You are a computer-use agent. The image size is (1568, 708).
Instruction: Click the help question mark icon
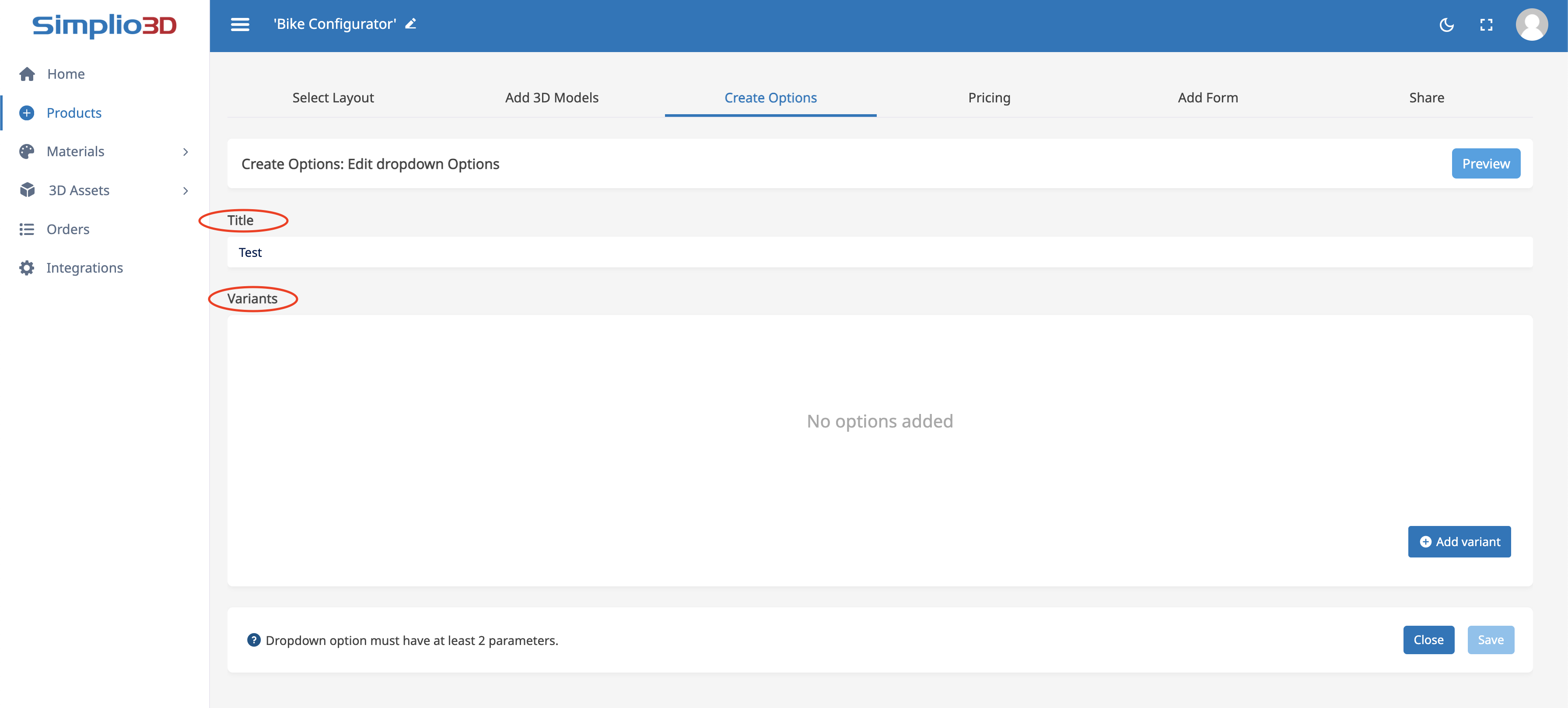[254, 640]
